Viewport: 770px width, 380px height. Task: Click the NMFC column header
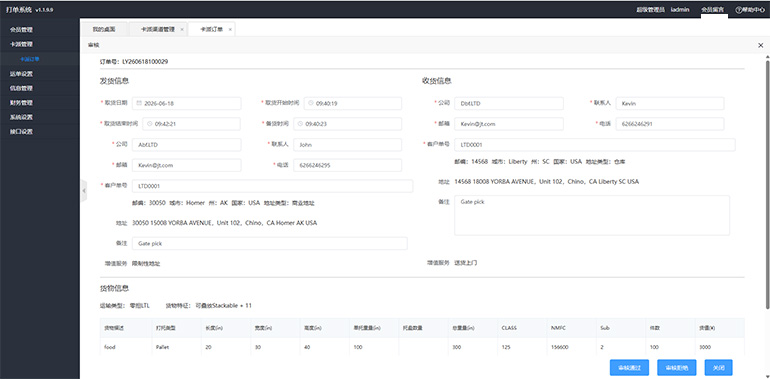click(571, 328)
